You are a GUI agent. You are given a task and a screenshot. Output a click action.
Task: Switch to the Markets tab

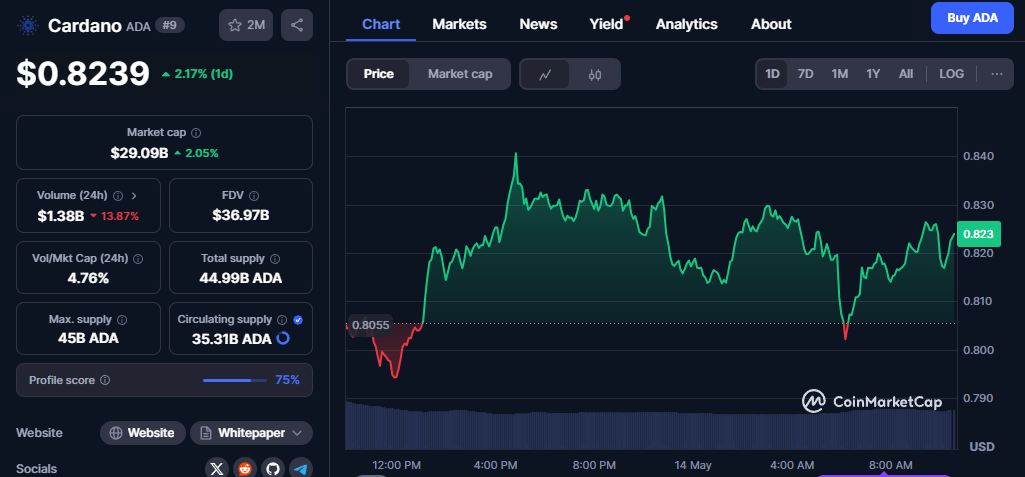(x=460, y=24)
